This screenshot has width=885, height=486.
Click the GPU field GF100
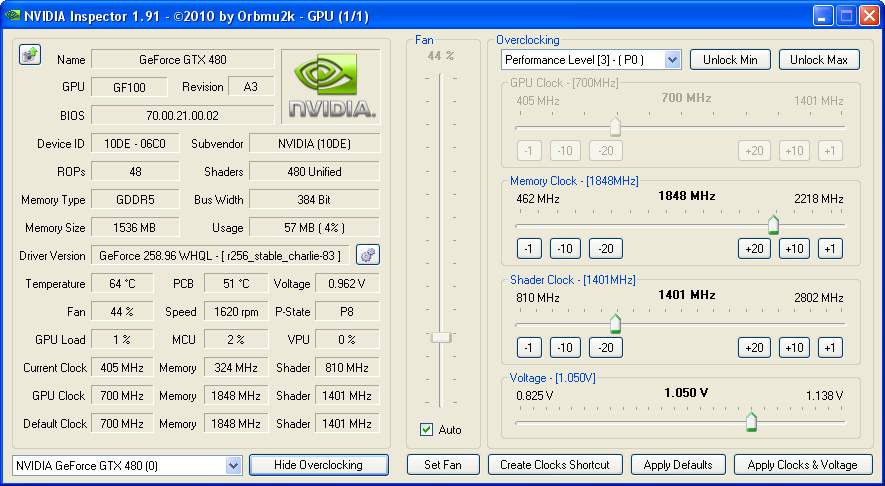pos(129,87)
